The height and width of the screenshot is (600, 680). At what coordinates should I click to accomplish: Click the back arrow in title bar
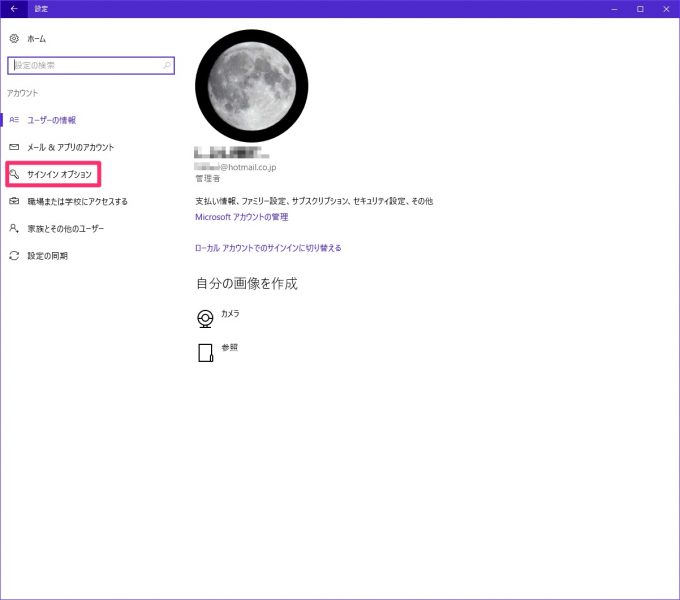[14, 9]
